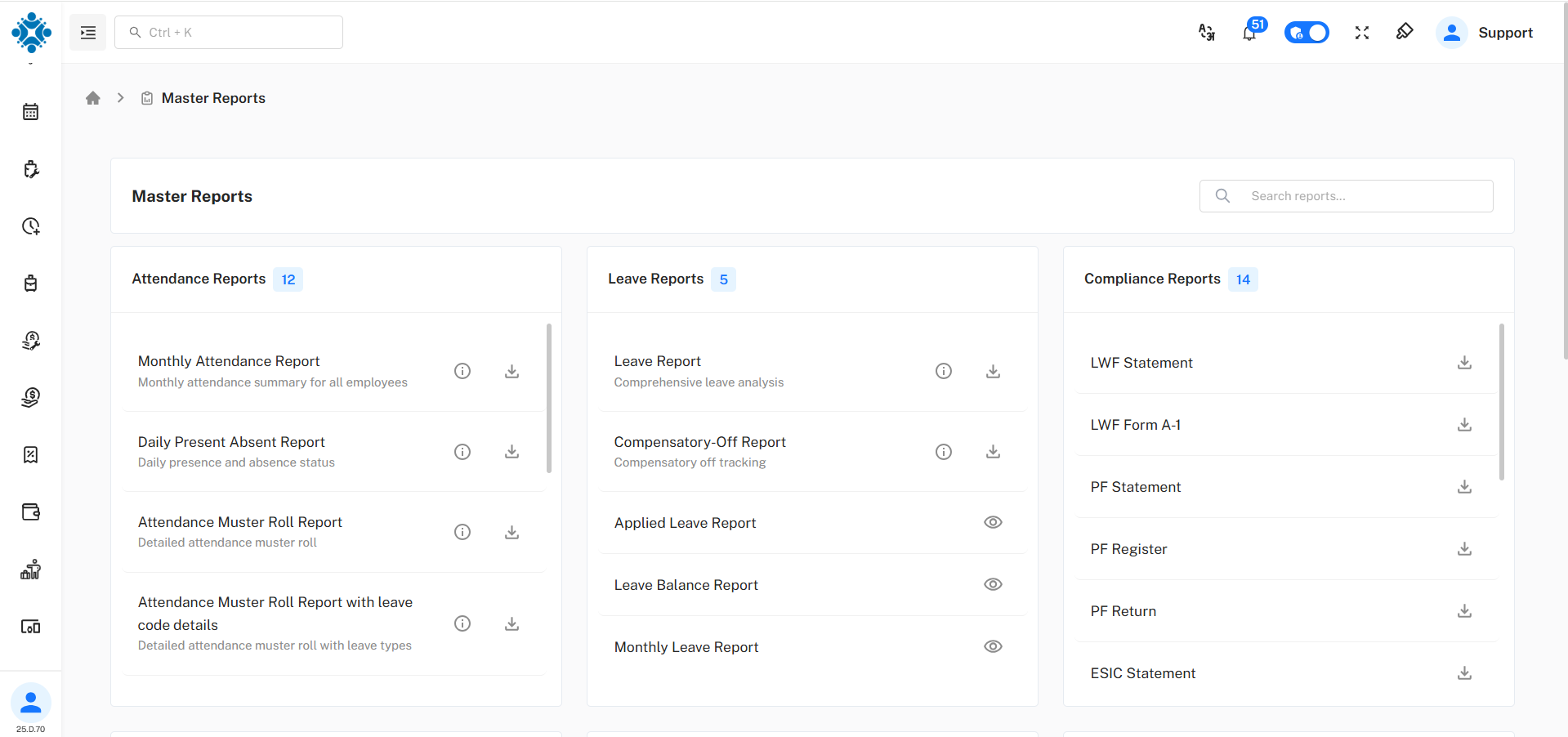Open the wallet icon in the sidebar
The image size is (1568, 737).
coord(31,512)
